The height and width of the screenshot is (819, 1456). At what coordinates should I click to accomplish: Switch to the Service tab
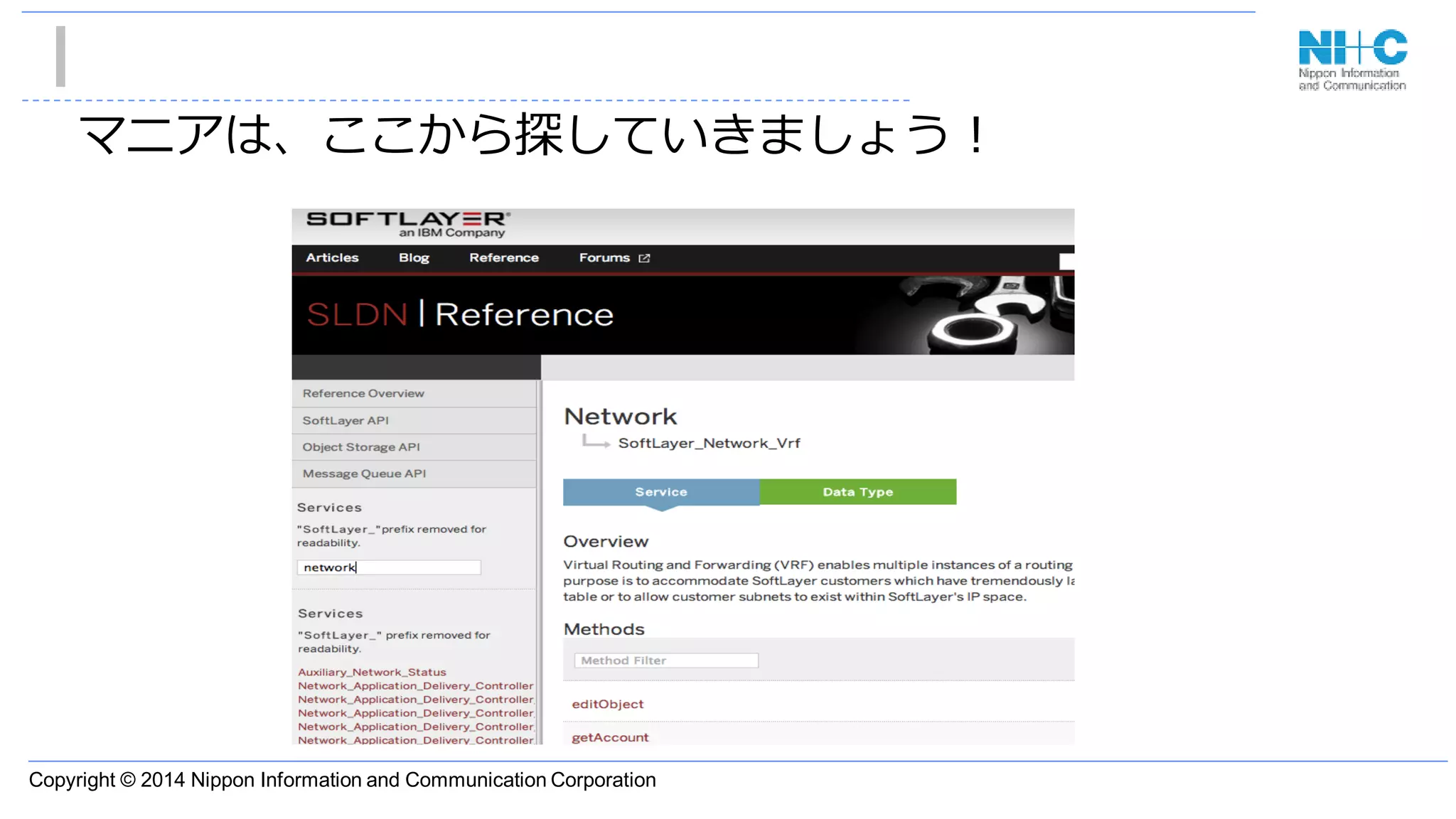pyautogui.click(x=661, y=492)
